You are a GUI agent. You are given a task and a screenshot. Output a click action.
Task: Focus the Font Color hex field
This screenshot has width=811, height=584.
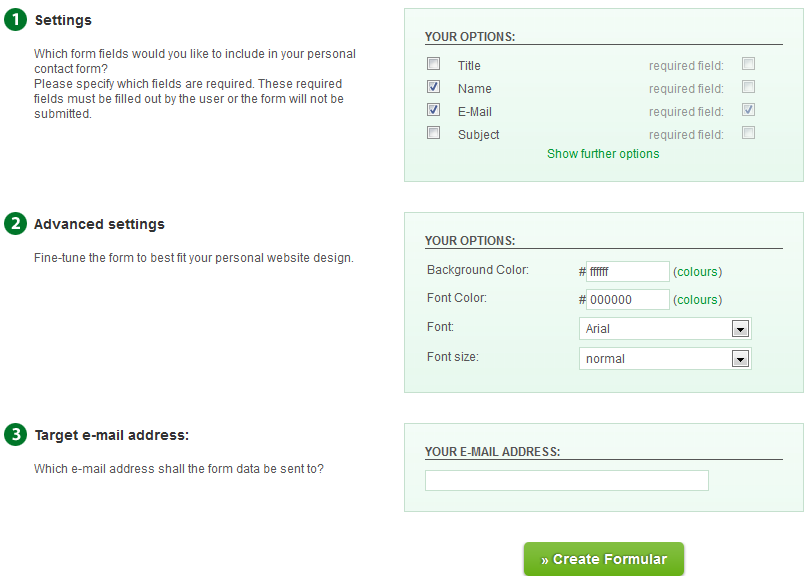[x=627, y=300]
